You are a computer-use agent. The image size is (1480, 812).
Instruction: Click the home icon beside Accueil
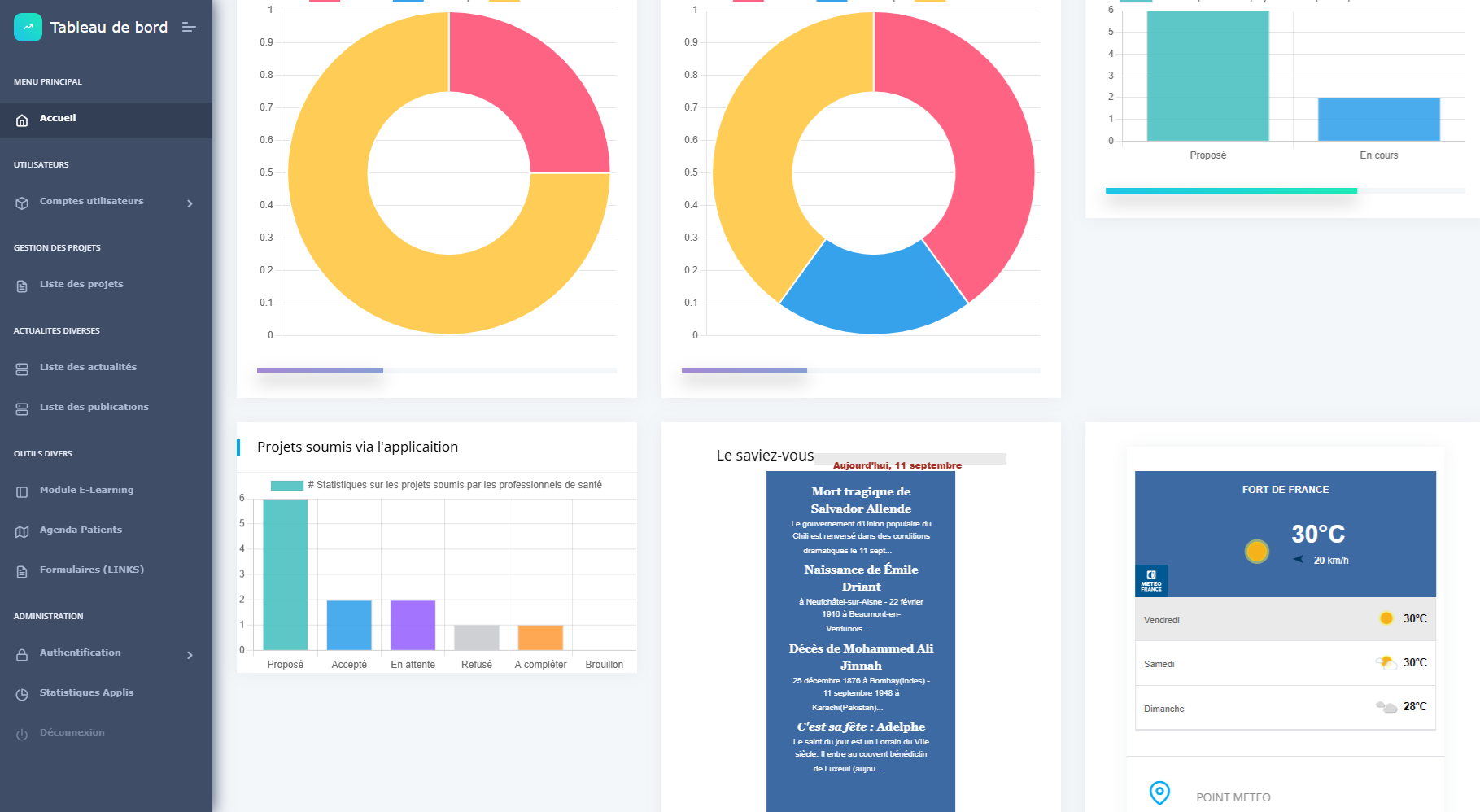[x=22, y=120]
